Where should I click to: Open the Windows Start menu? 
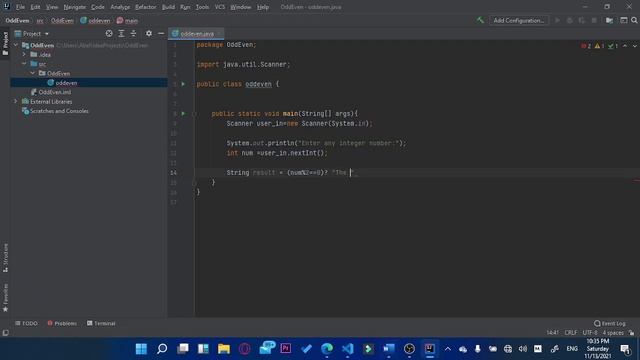141,349
